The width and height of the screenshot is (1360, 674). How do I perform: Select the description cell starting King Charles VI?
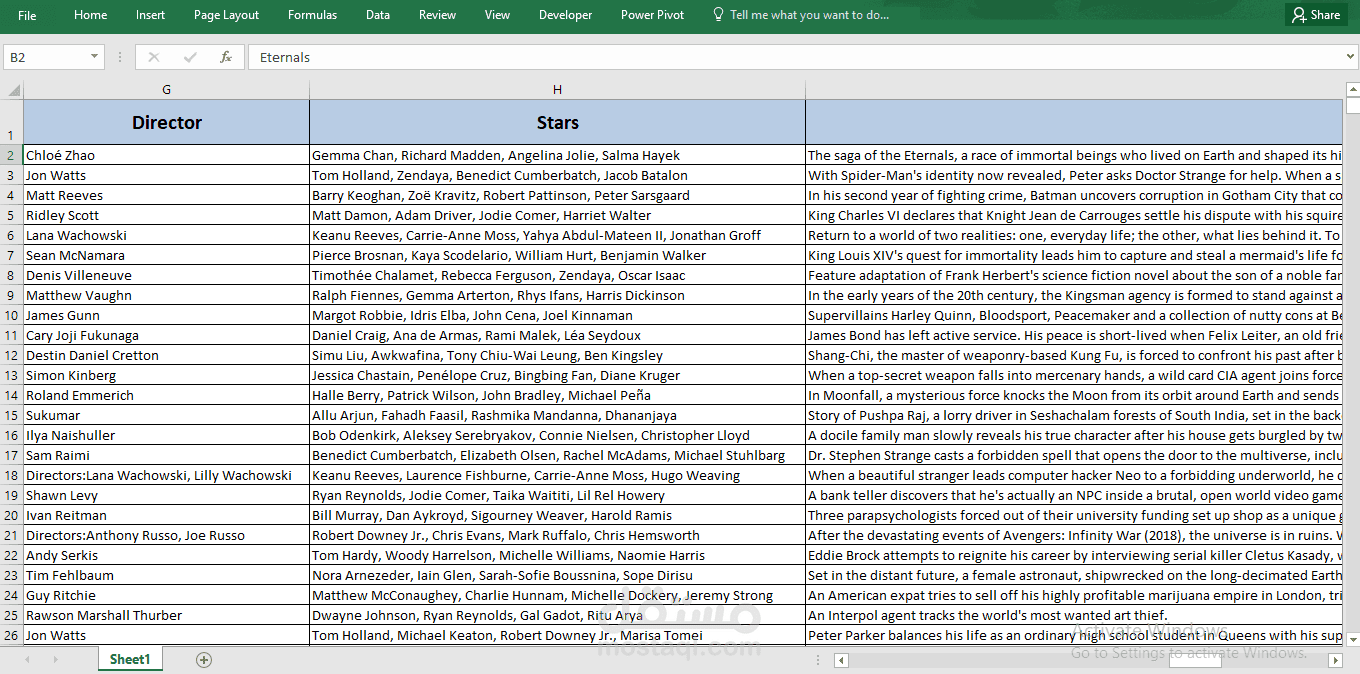(1074, 215)
